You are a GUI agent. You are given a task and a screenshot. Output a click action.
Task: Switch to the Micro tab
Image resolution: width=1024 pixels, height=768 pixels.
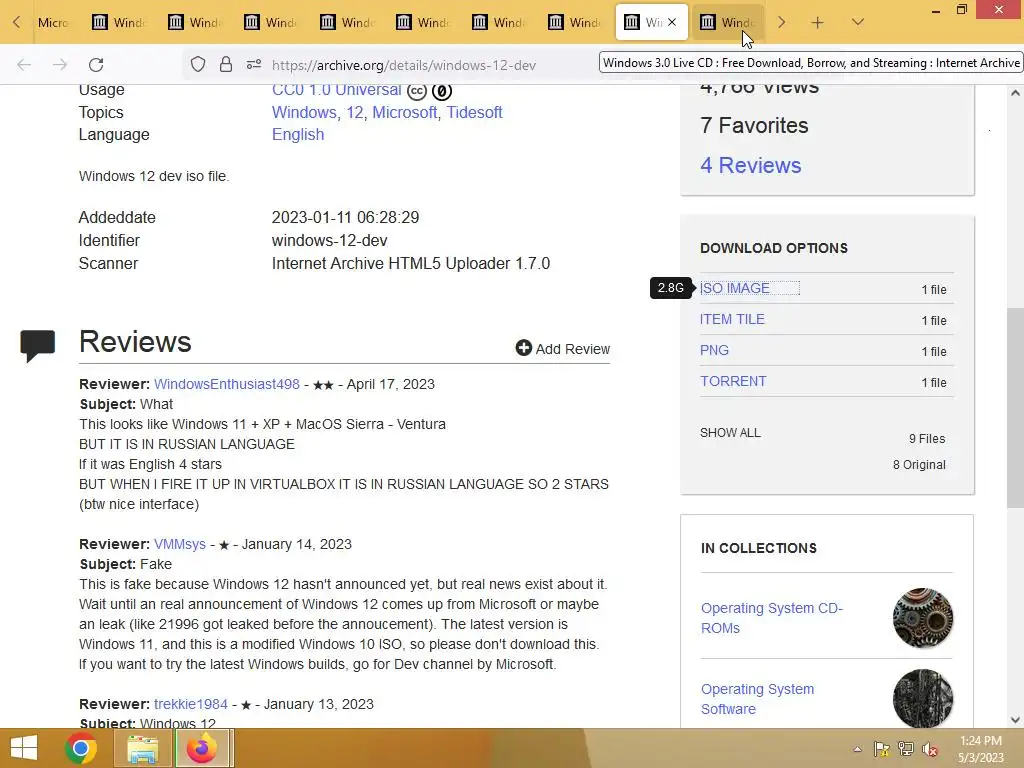(x=53, y=23)
